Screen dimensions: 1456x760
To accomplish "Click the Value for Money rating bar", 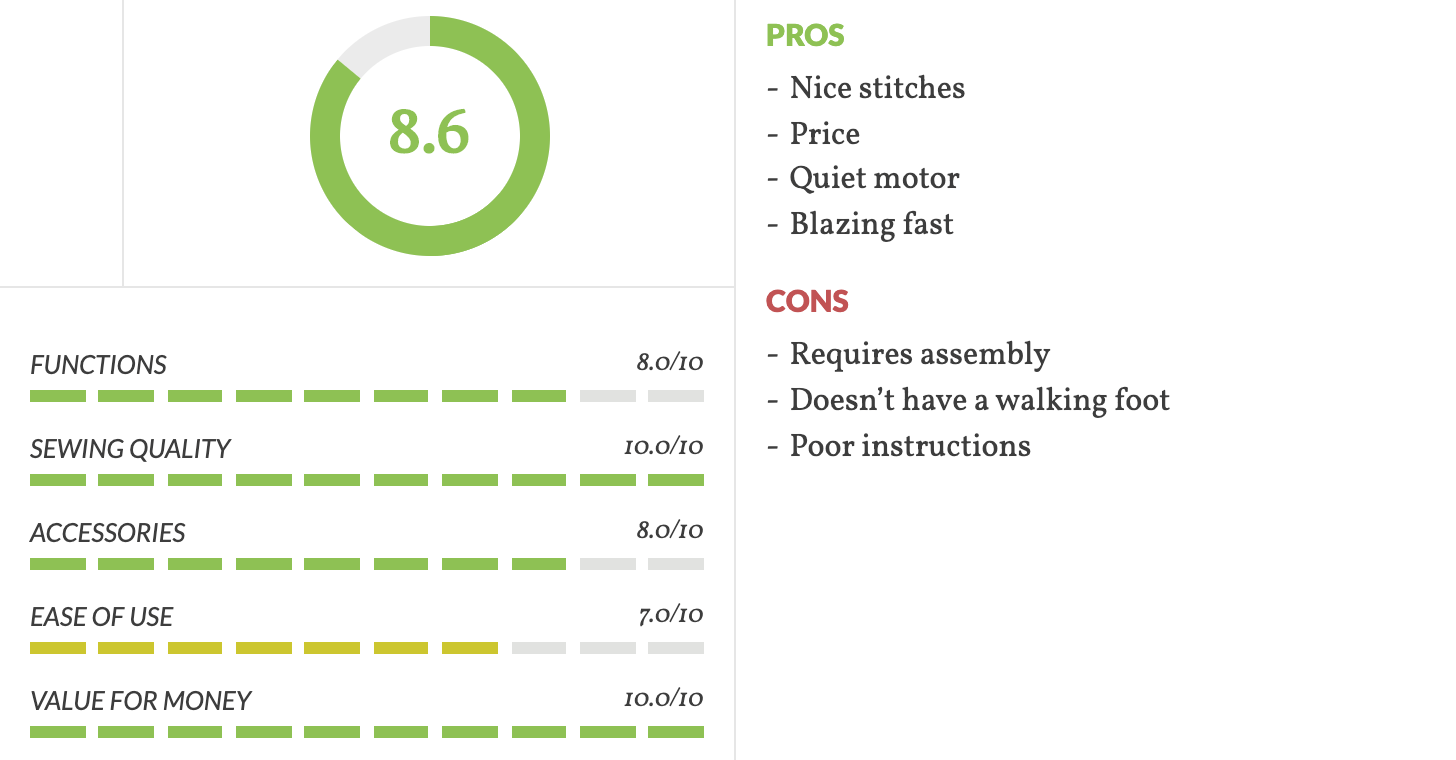I will tap(366, 733).
